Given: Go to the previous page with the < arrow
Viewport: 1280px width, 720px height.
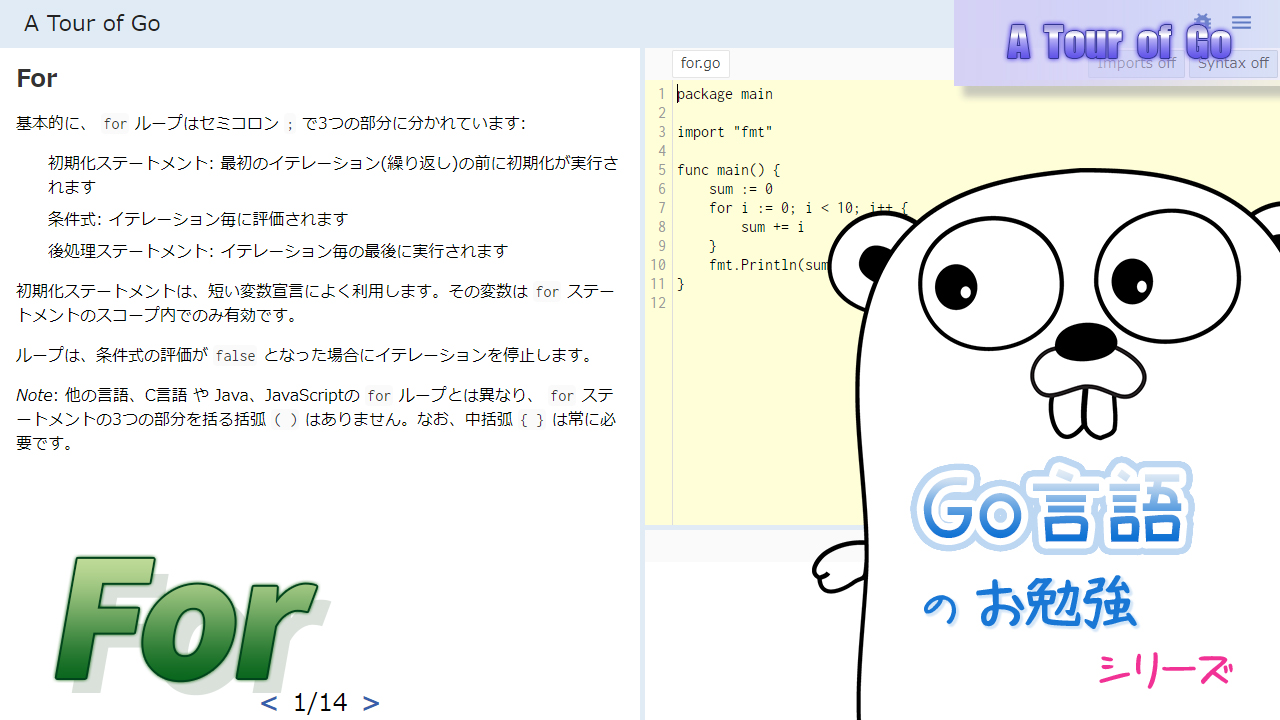Looking at the screenshot, I should point(268,703).
